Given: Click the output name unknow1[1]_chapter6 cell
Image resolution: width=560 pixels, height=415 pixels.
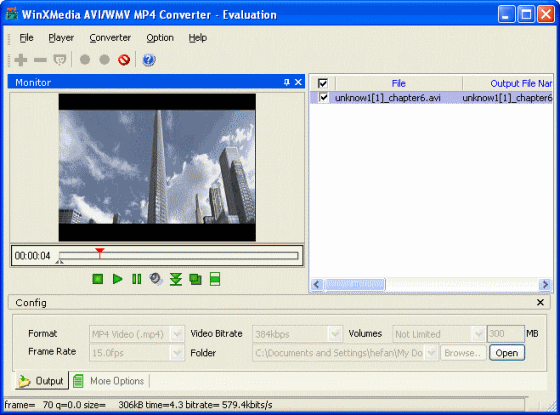Looking at the screenshot, I should click(x=507, y=98).
